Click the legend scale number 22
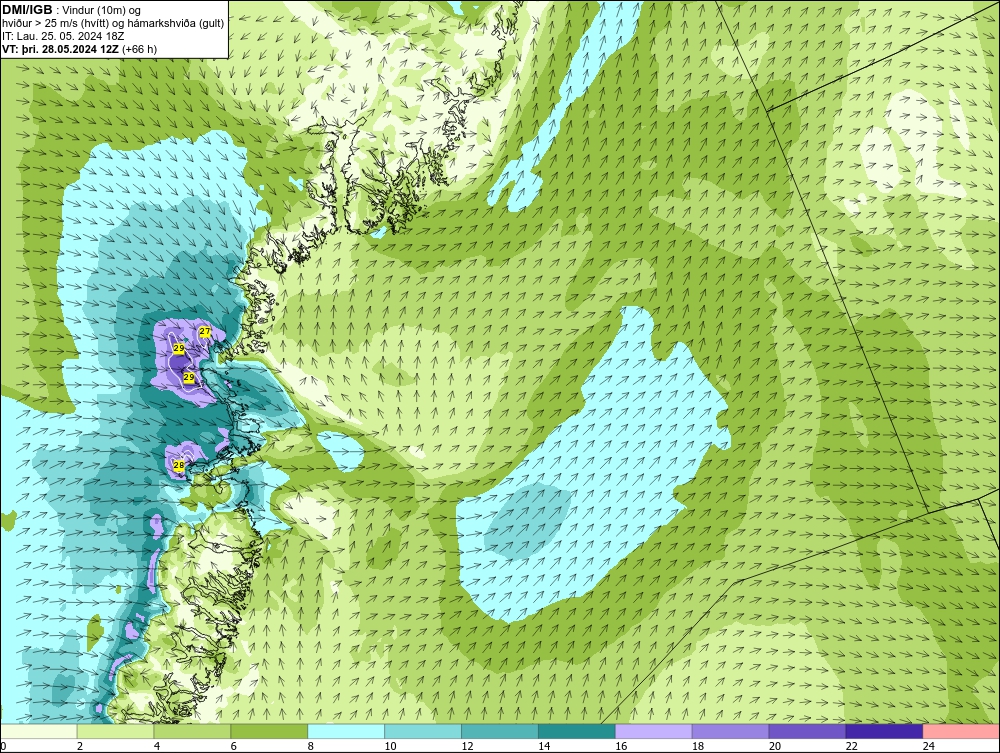 851,746
